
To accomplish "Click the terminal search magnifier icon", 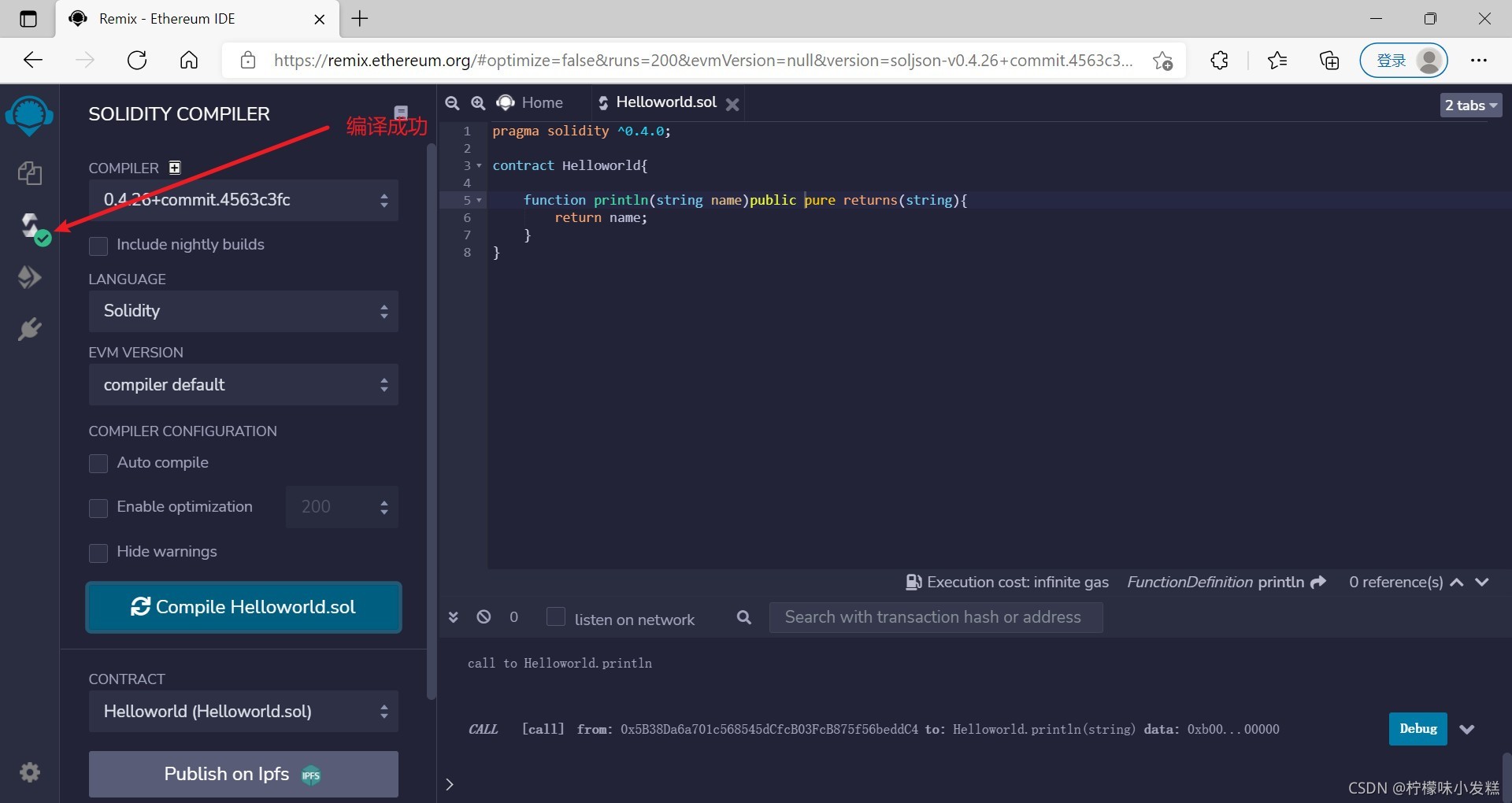I will 743,617.
